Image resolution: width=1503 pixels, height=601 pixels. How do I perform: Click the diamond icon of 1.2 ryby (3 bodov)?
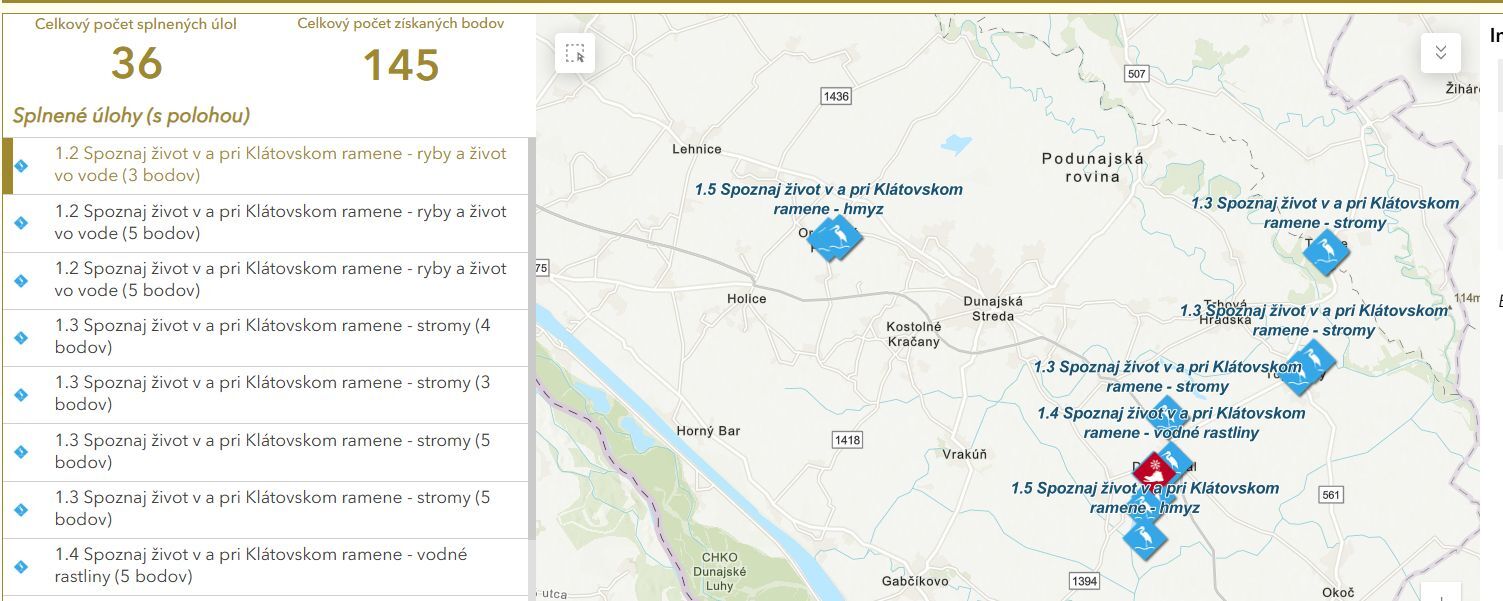pos(21,165)
